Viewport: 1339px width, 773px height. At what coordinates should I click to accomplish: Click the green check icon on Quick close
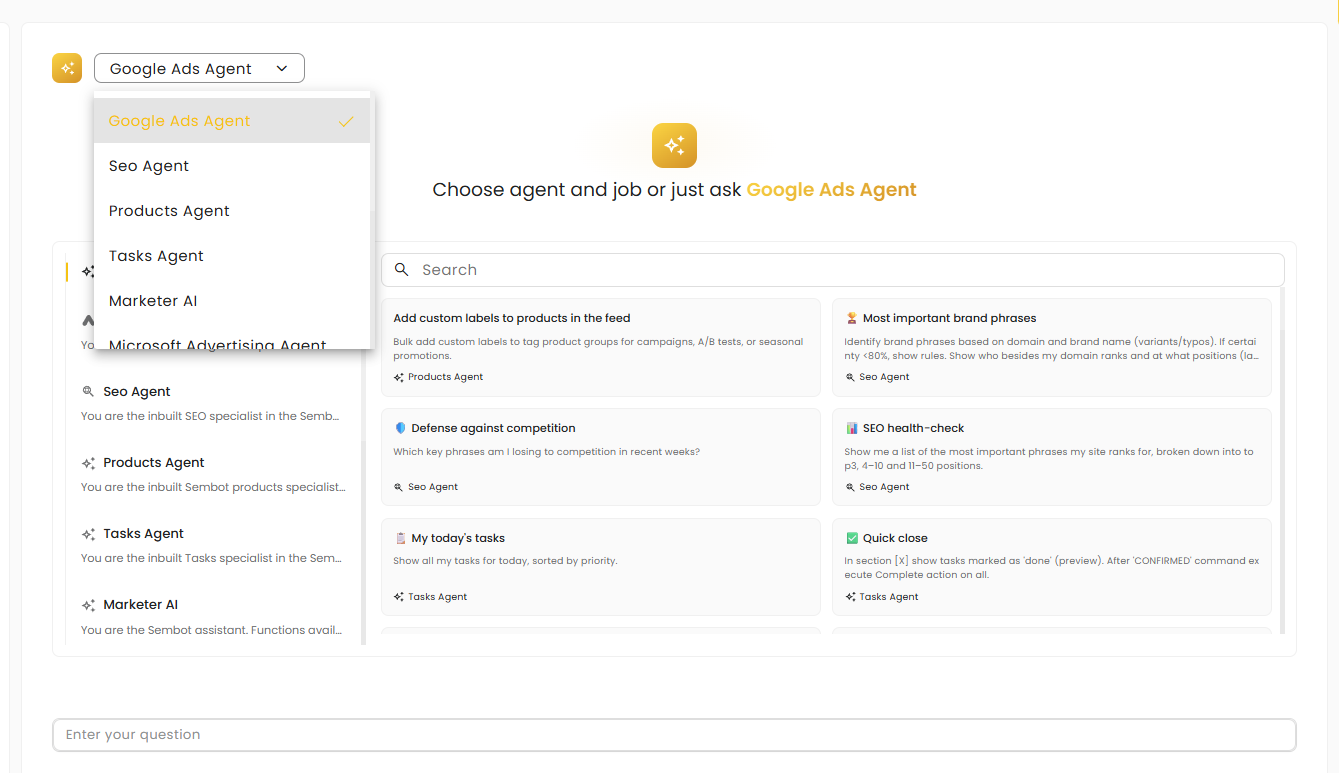click(x=852, y=538)
